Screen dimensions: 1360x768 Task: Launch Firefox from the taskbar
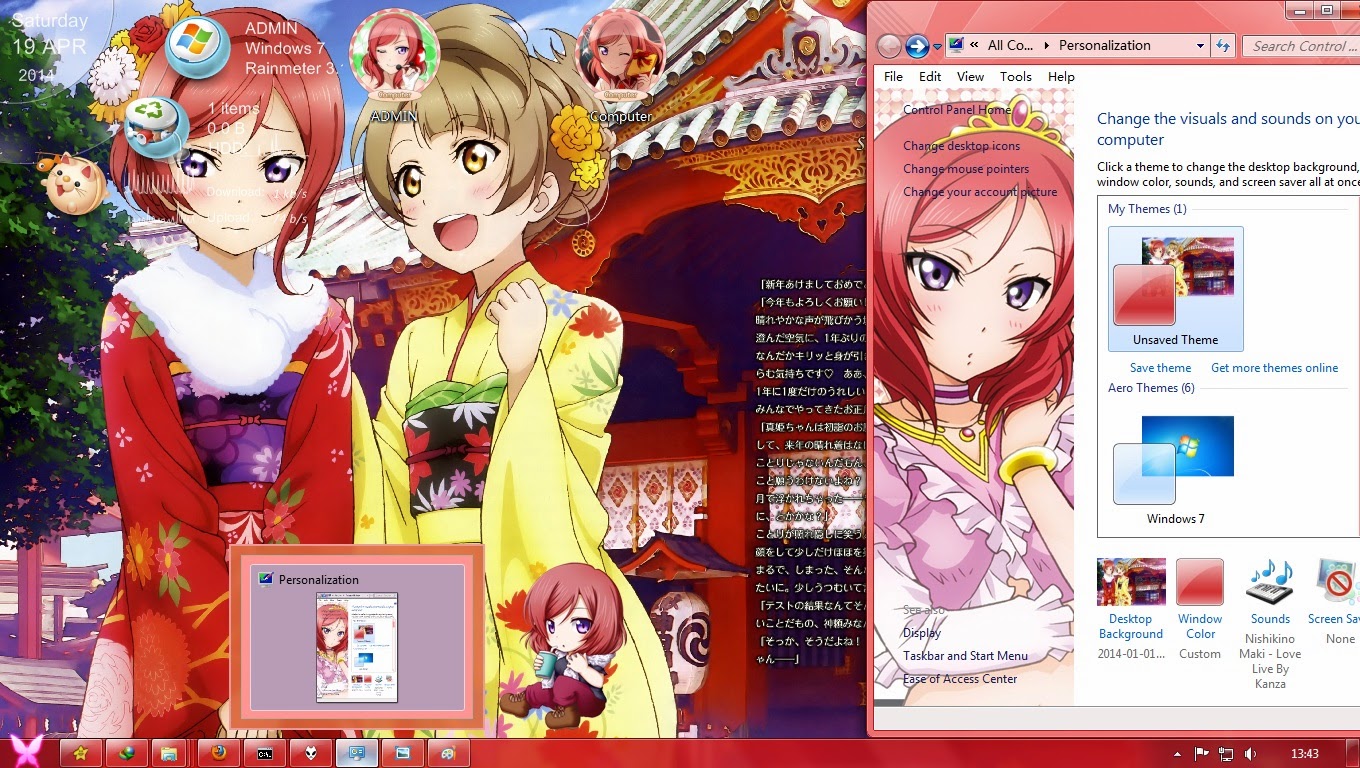219,753
